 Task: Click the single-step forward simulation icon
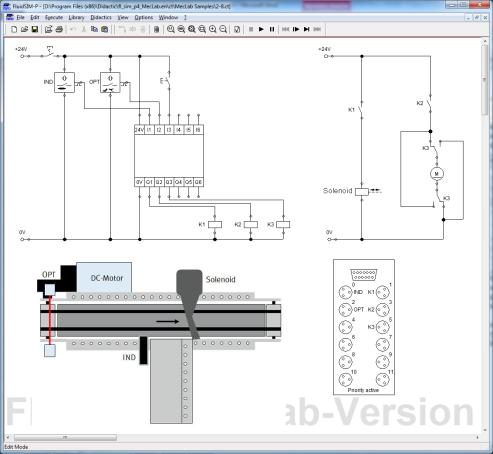pyautogui.click(x=296, y=29)
